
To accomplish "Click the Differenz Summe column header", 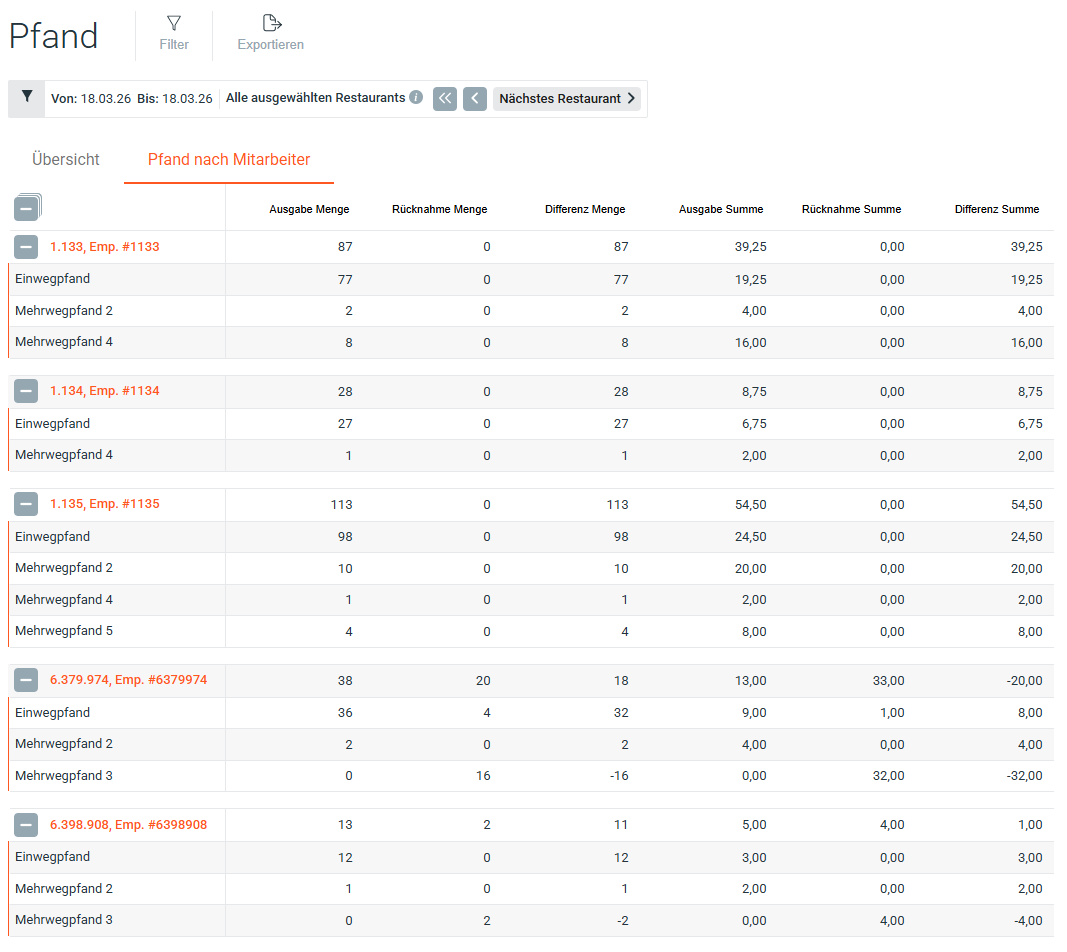I will [x=997, y=210].
